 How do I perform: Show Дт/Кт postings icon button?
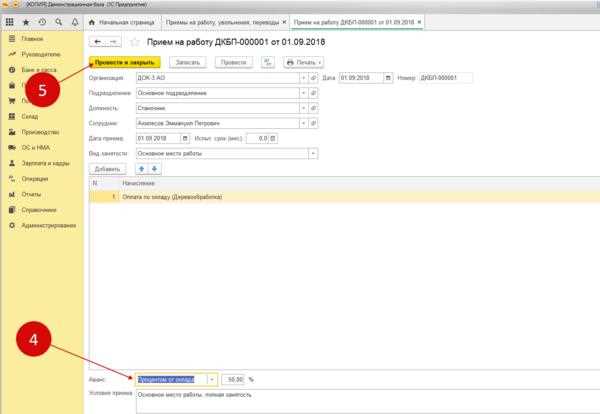268,62
